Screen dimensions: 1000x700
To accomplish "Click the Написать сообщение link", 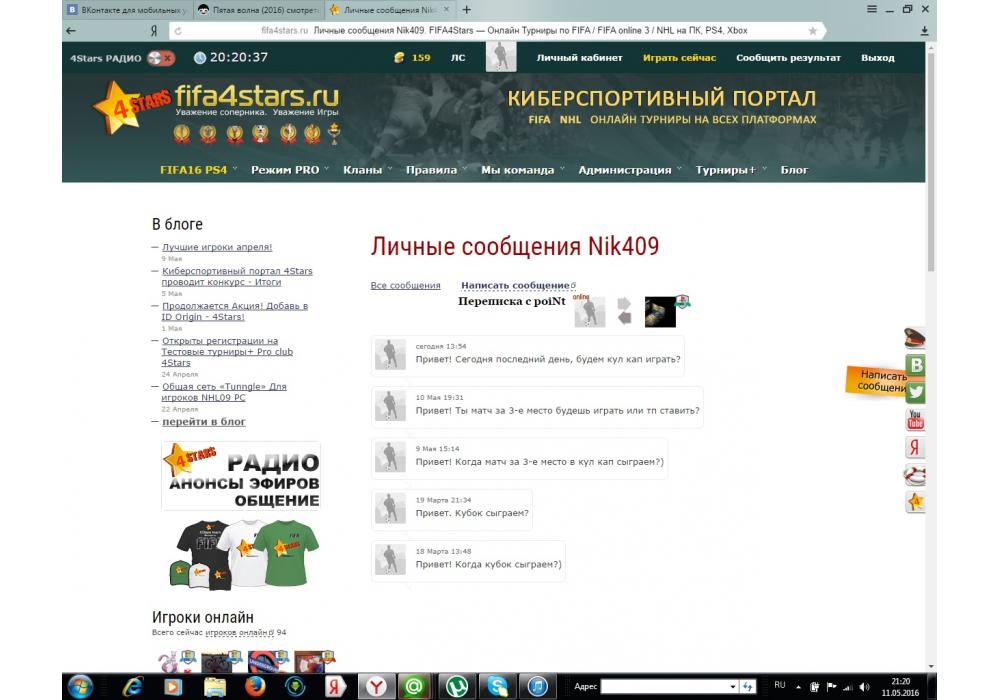I will pos(515,286).
